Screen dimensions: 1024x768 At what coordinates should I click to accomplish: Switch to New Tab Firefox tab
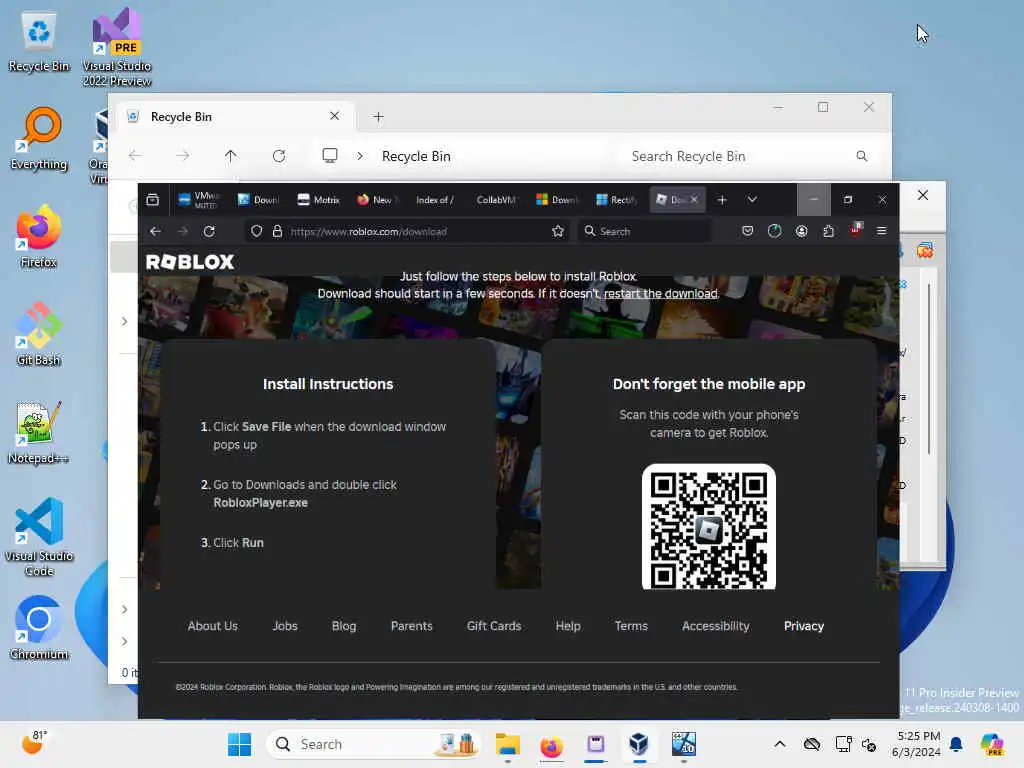tap(377, 200)
